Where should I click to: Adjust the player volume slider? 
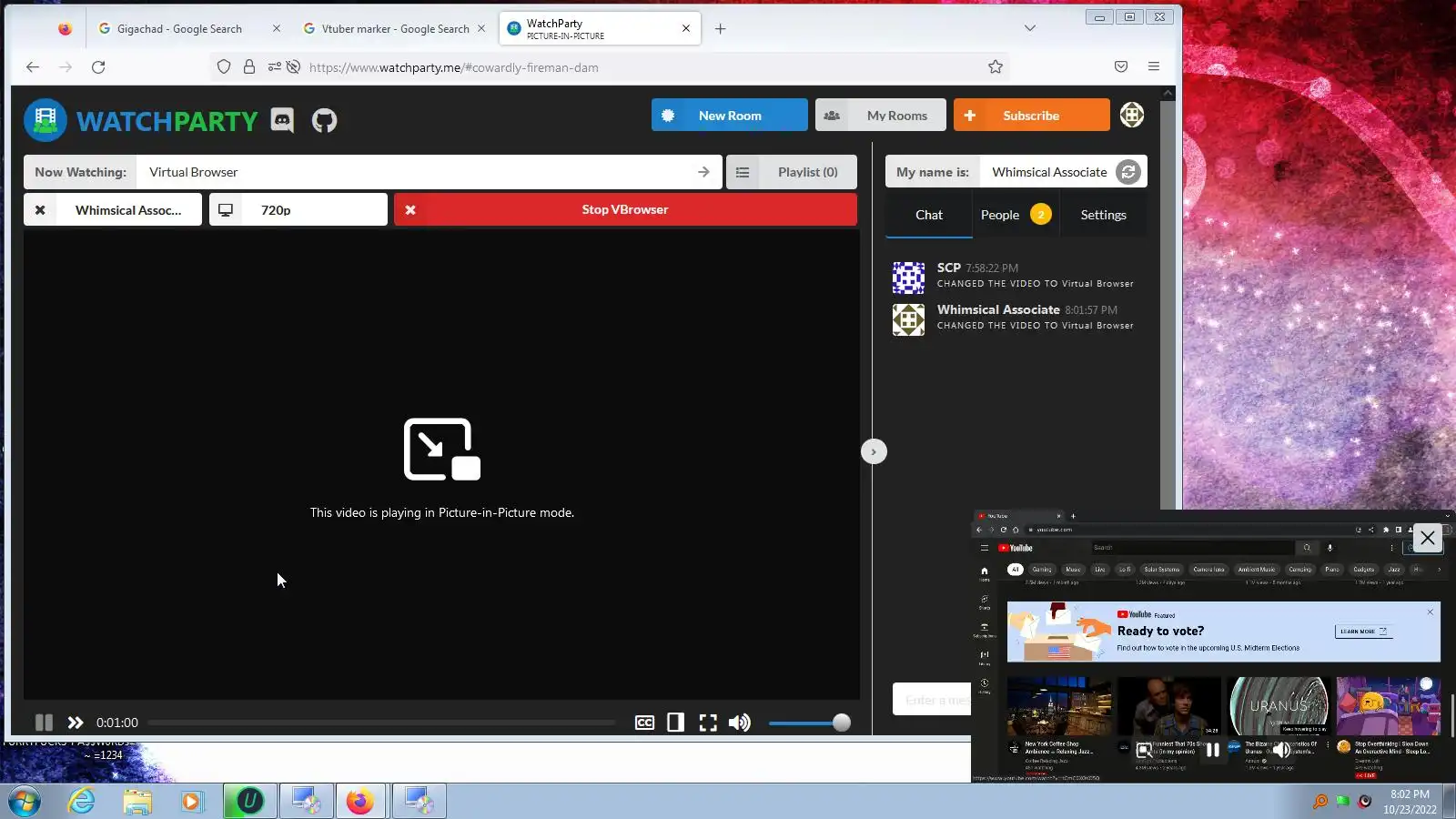pos(808,723)
